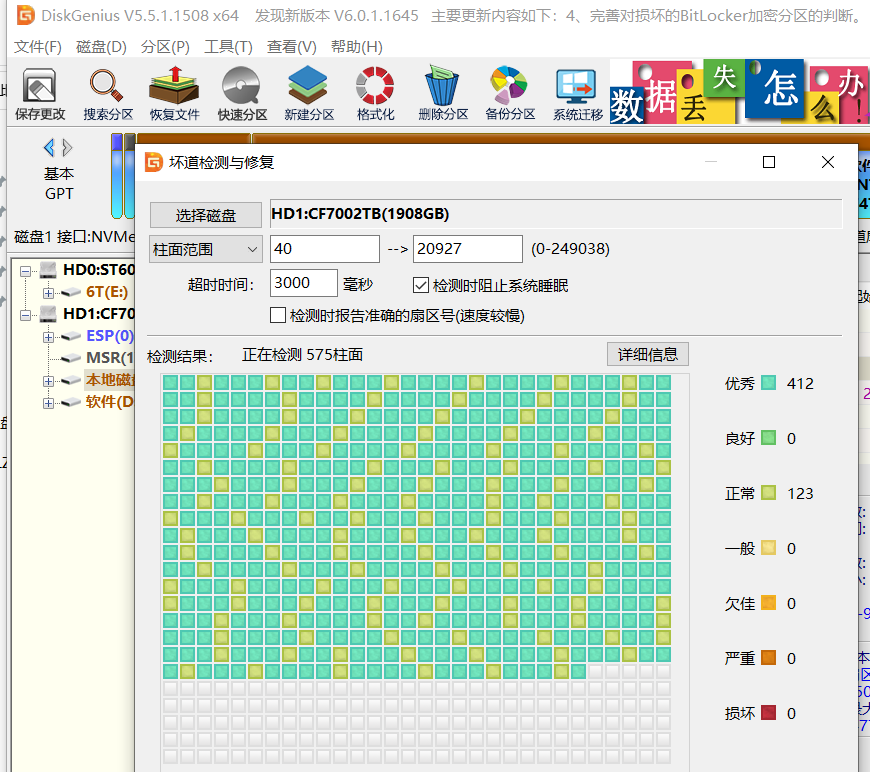870x772 pixels.
Task: Click the MSR partition icon
Action: coord(71,358)
